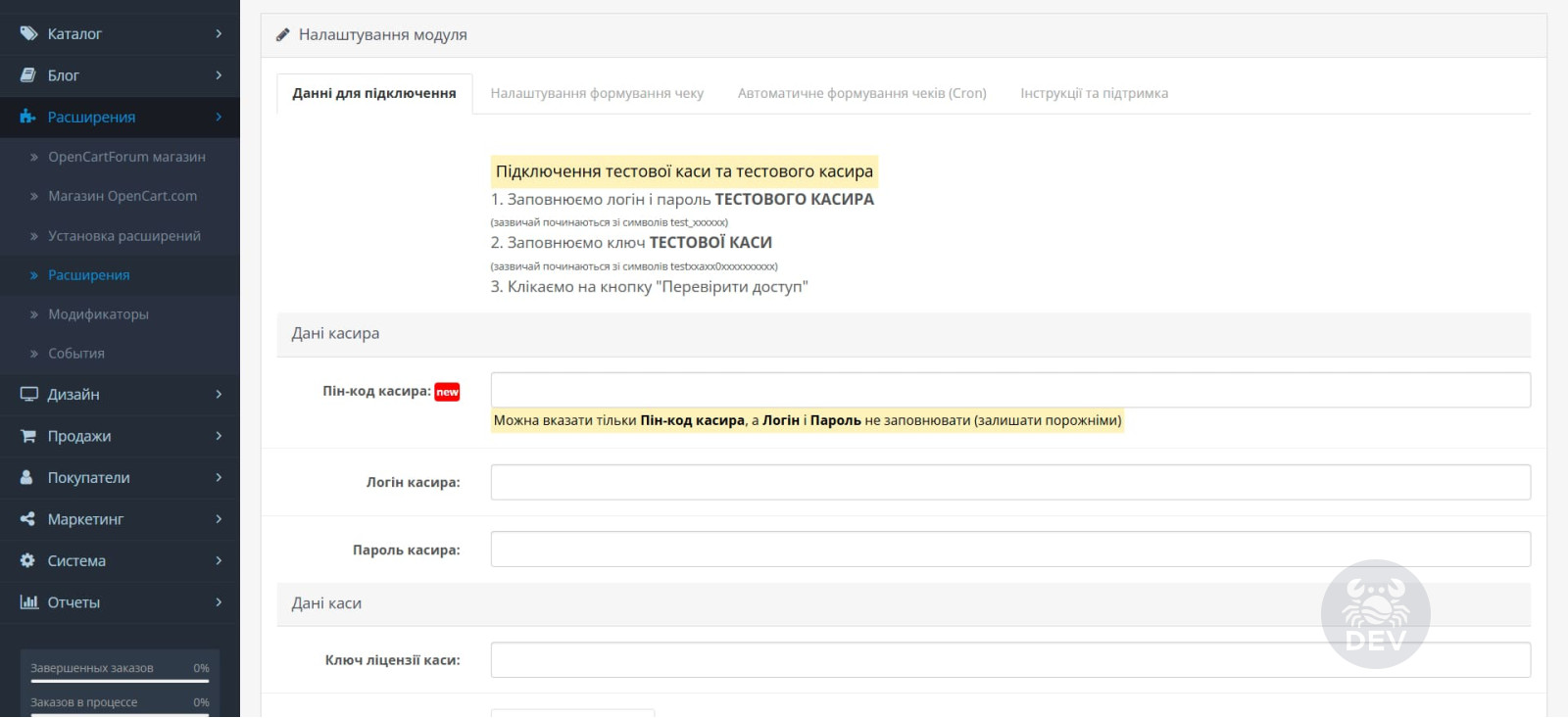This screenshot has width=1568, height=718.
Task: Expand the Дизайн menu chevron
Action: (219, 394)
